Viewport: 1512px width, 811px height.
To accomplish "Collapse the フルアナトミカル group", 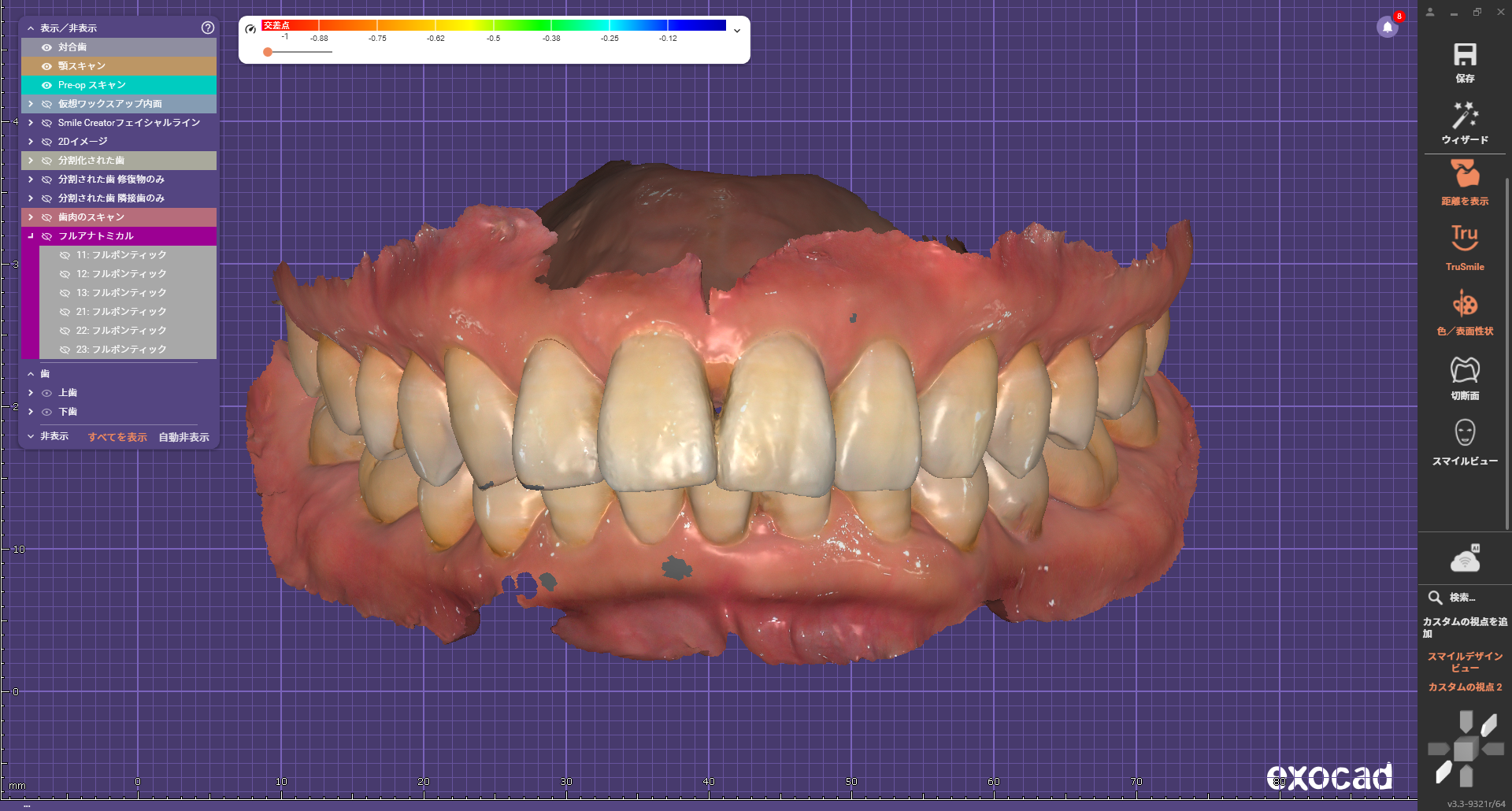I will coord(31,236).
